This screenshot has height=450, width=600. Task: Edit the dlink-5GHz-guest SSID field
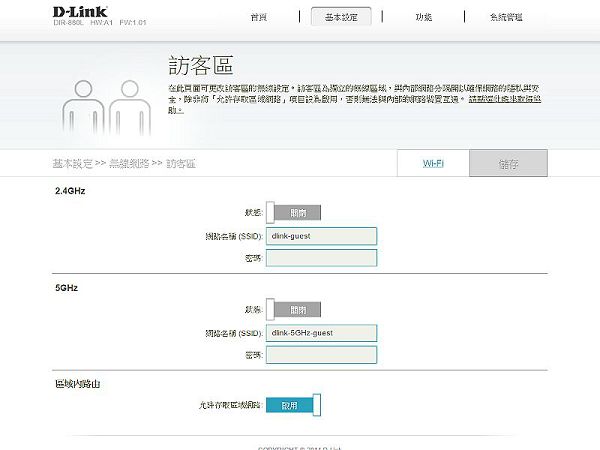(321, 333)
